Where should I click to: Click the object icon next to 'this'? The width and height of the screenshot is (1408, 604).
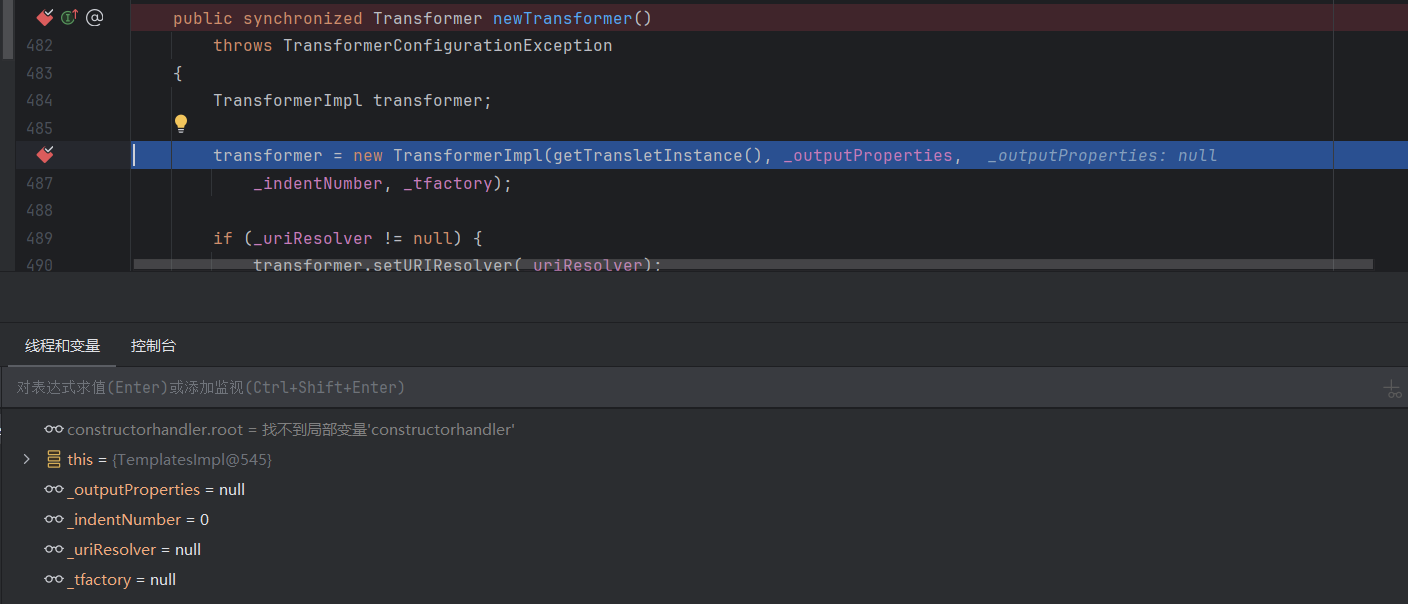[54, 460]
